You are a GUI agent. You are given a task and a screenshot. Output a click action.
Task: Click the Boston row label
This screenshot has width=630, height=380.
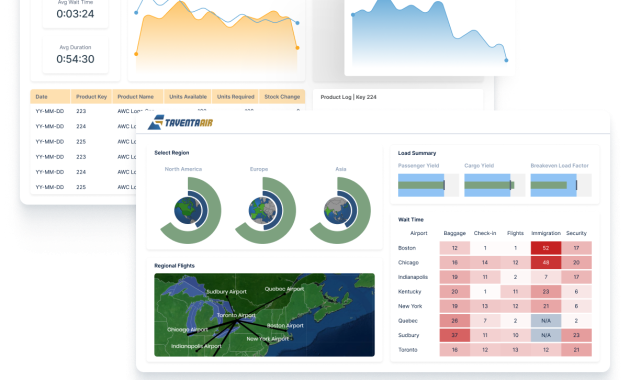(x=407, y=248)
